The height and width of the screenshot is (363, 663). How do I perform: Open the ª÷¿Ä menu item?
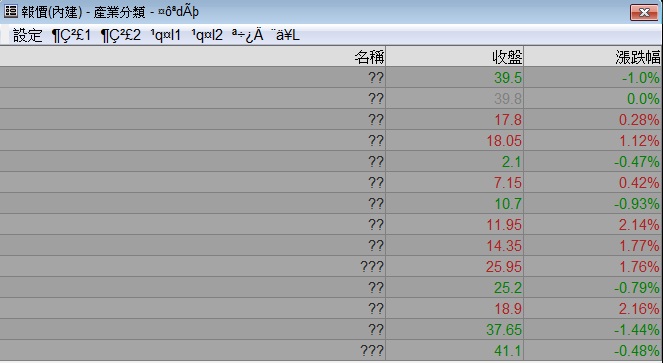pyautogui.click(x=247, y=35)
